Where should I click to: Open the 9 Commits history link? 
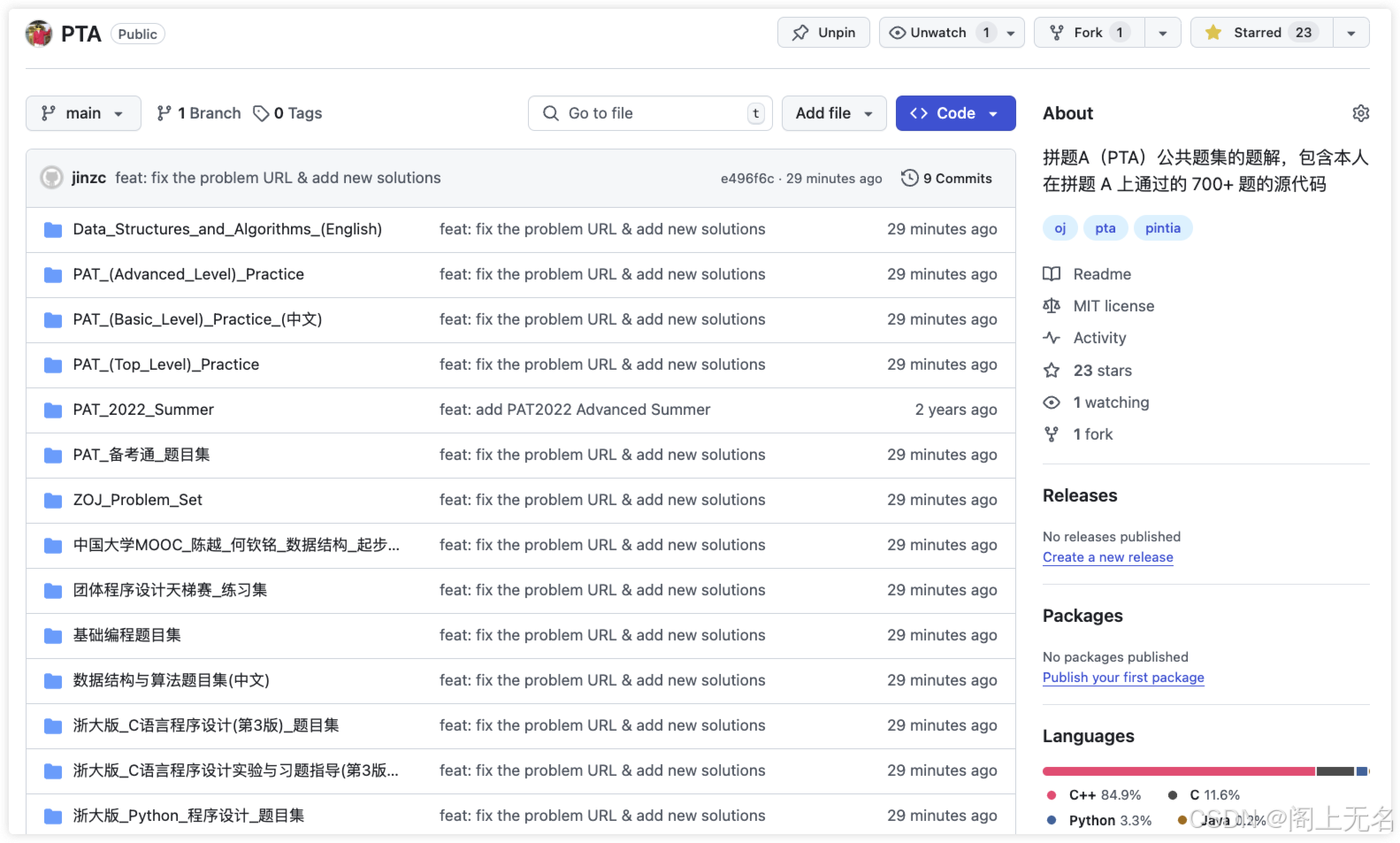tap(947, 178)
